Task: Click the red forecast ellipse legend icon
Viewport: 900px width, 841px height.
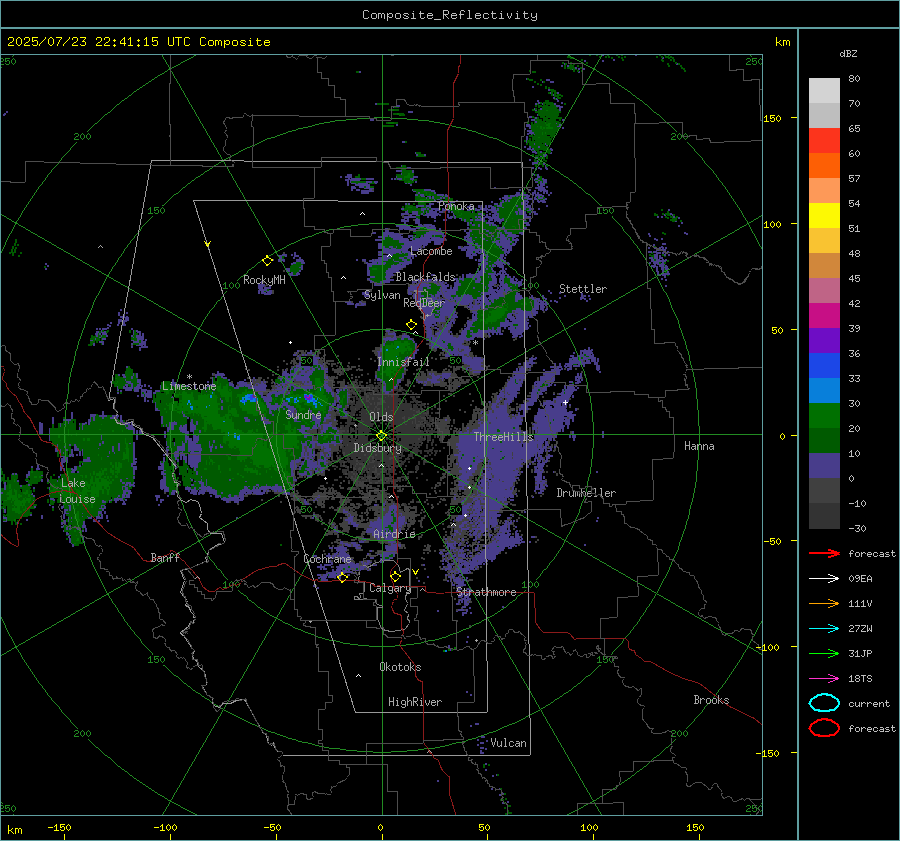Action: pyautogui.click(x=824, y=728)
